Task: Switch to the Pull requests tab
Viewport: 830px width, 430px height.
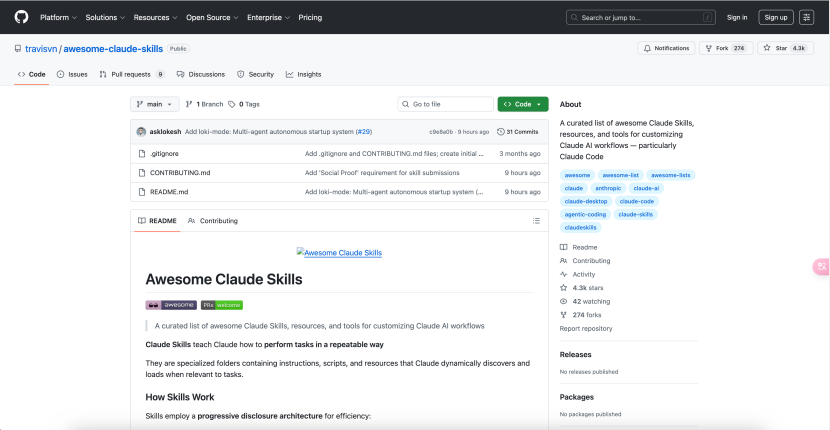Action: tap(131, 74)
